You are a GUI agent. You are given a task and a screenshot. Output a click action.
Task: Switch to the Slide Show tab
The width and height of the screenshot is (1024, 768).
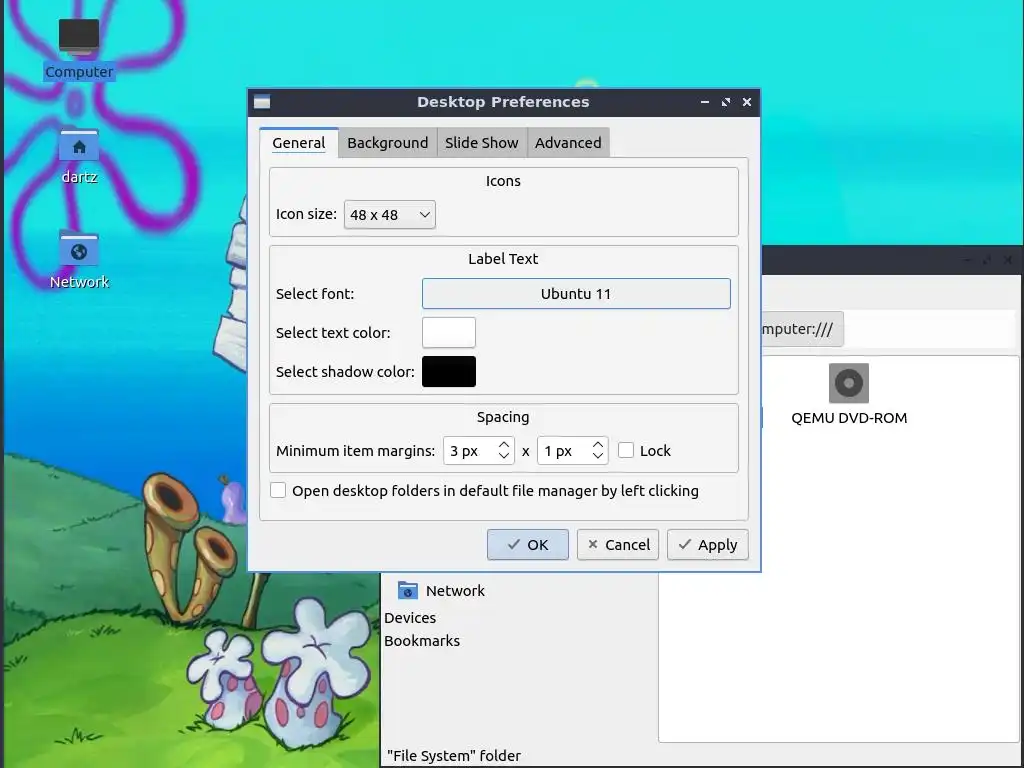coord(481,143)
